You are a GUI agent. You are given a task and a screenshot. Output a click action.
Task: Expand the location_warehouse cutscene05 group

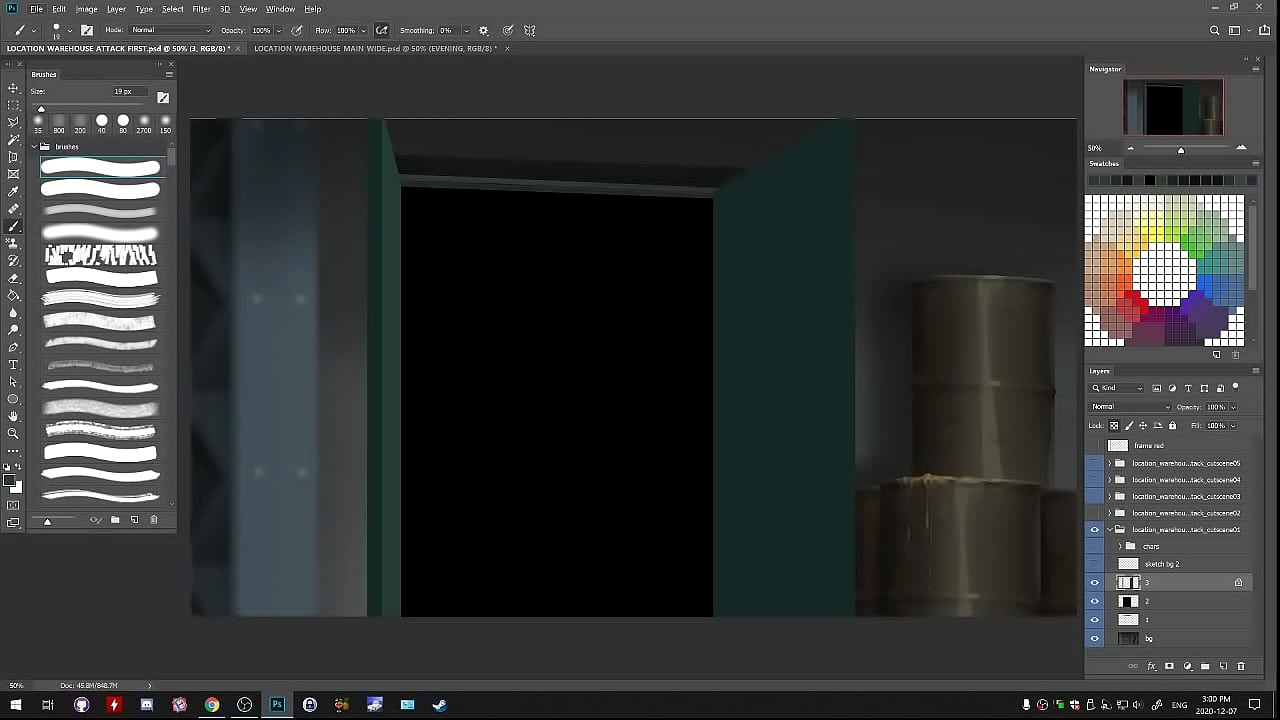(1109, 463)
